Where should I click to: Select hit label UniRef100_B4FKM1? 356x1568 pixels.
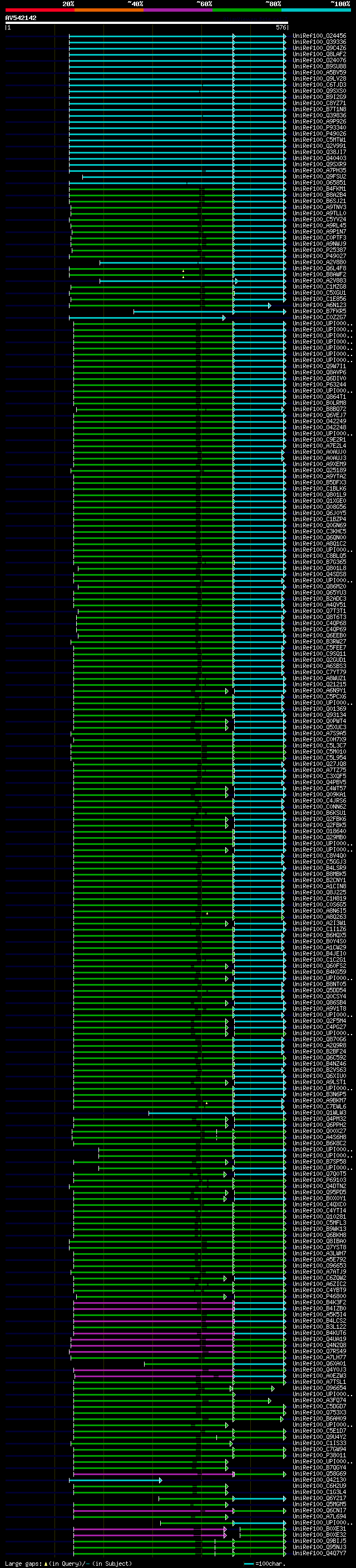pos(319,189)
